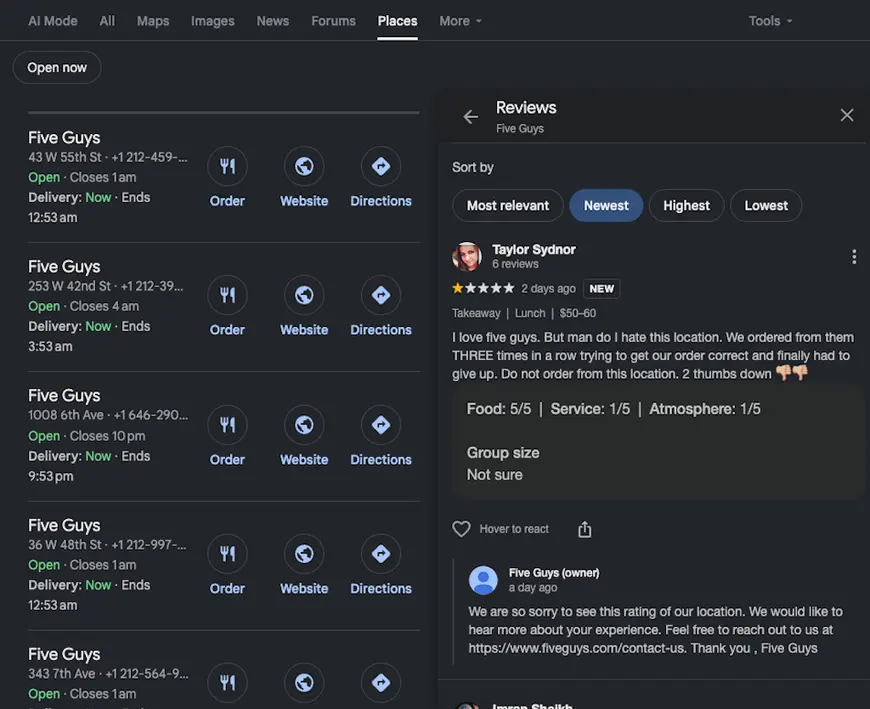Screen dimensions: 870x709
Task: Click 'Hover to react' text
Action: (514, 529)
